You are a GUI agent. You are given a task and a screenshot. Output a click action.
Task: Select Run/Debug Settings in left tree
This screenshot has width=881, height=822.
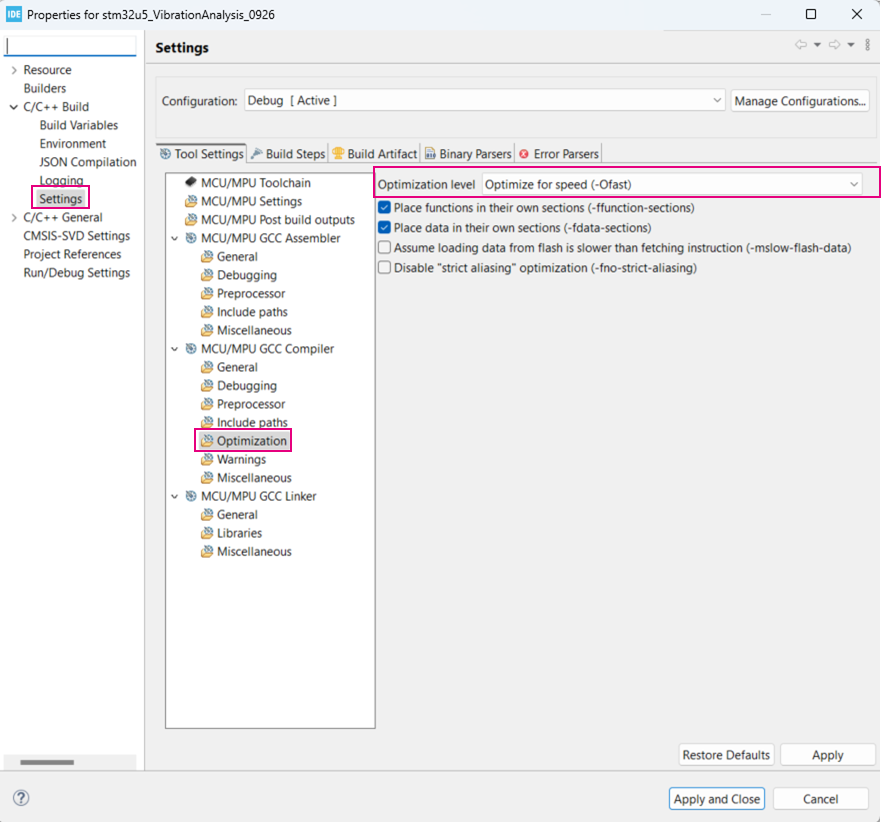point(76,273)
